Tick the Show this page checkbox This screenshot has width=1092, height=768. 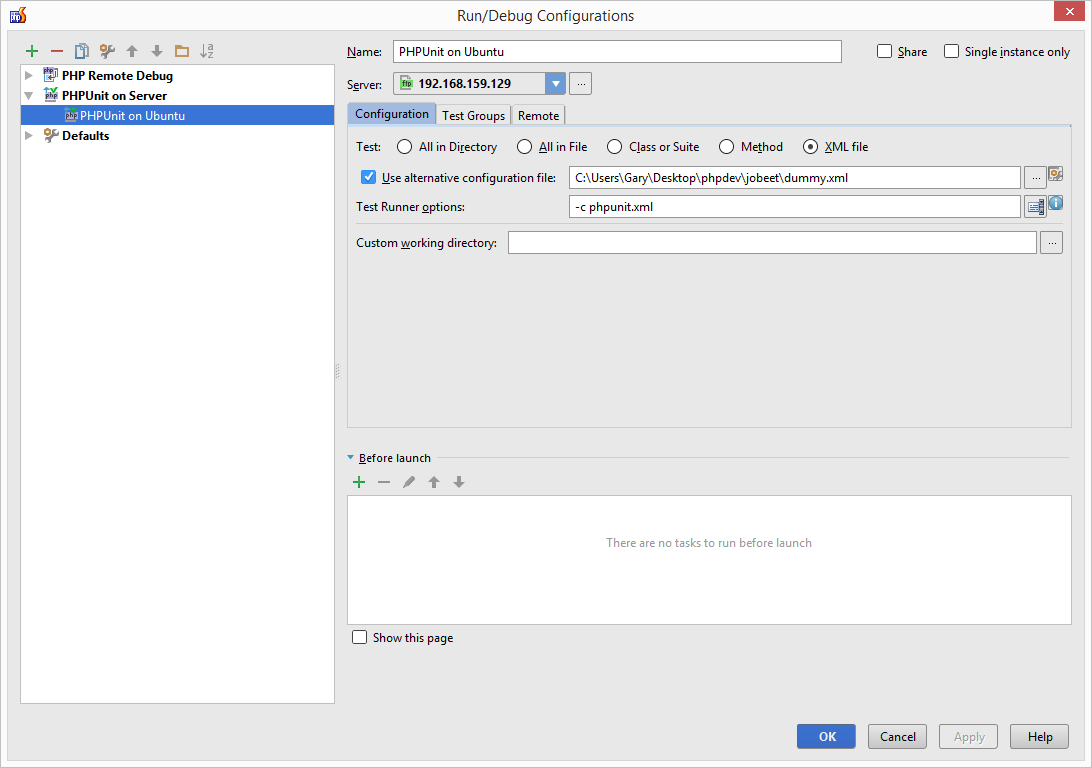[x=359, y=637]
